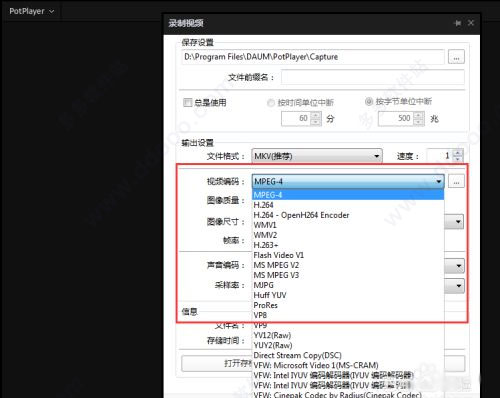Click the file prefix name input field
This screenshot has width=500, height=398.
372,77
